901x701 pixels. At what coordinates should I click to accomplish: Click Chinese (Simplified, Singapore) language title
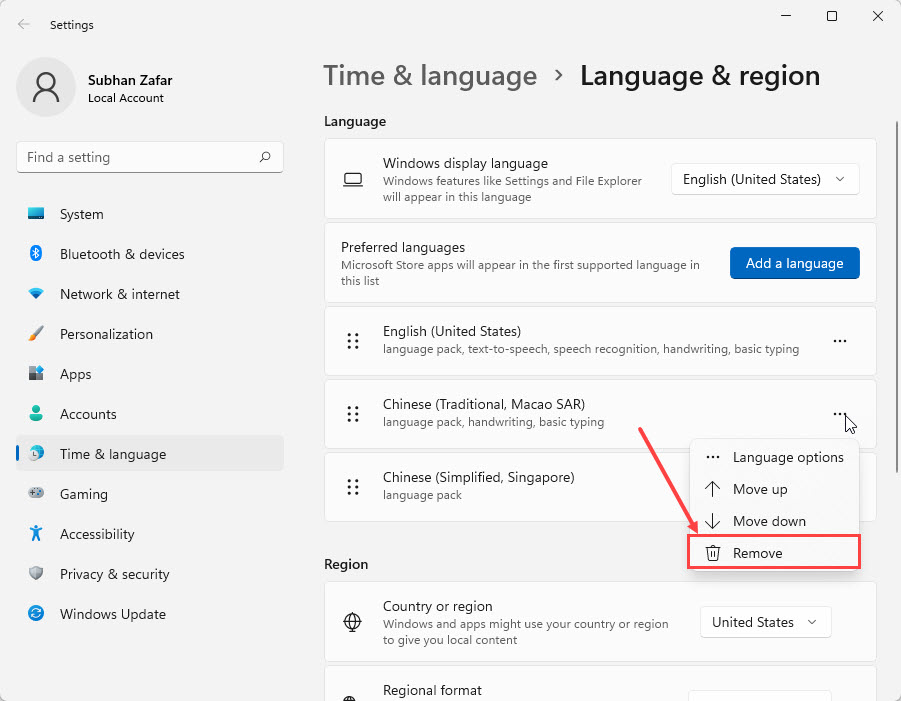(x=479, y=477)
